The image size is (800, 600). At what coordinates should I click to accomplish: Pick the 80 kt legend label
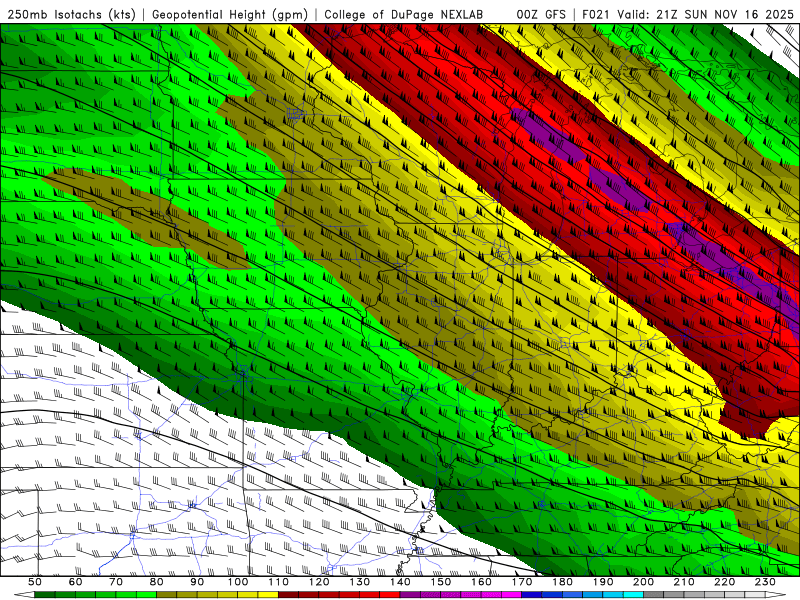(x=157, y=582)
